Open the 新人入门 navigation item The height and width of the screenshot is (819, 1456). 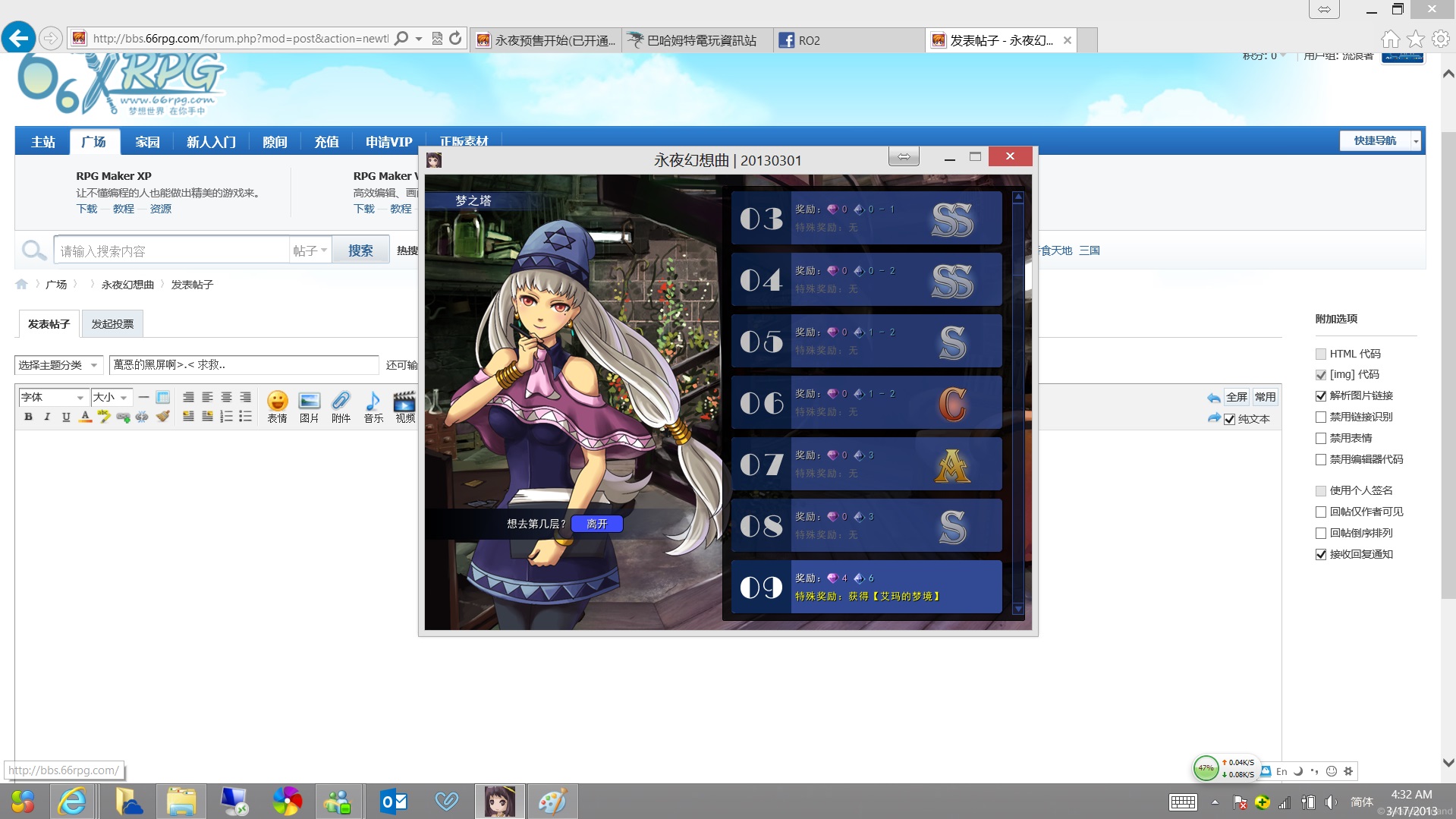[x=211, y=142]
